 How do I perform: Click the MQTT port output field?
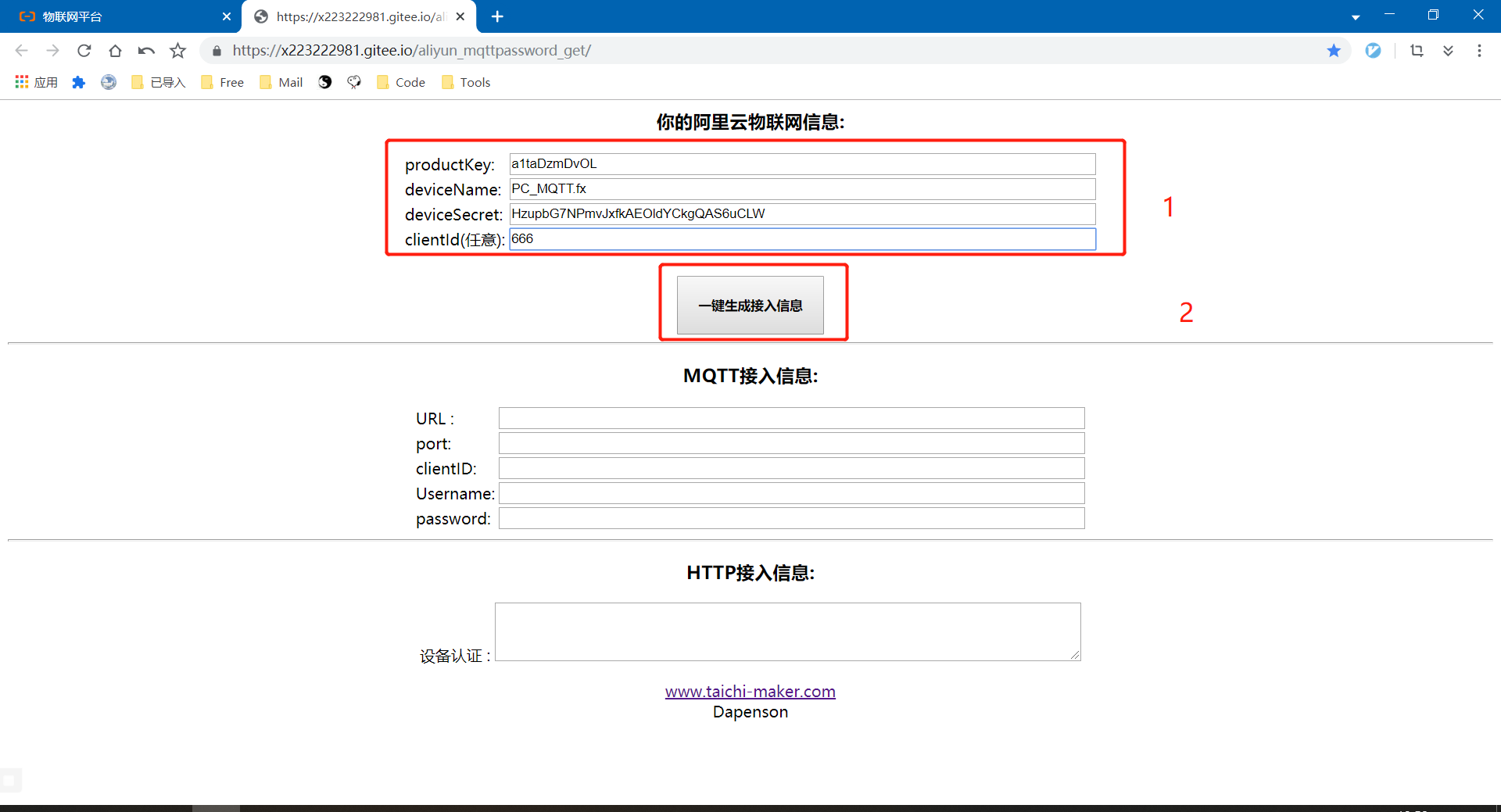pyautogui.click(x=792, y=443)
